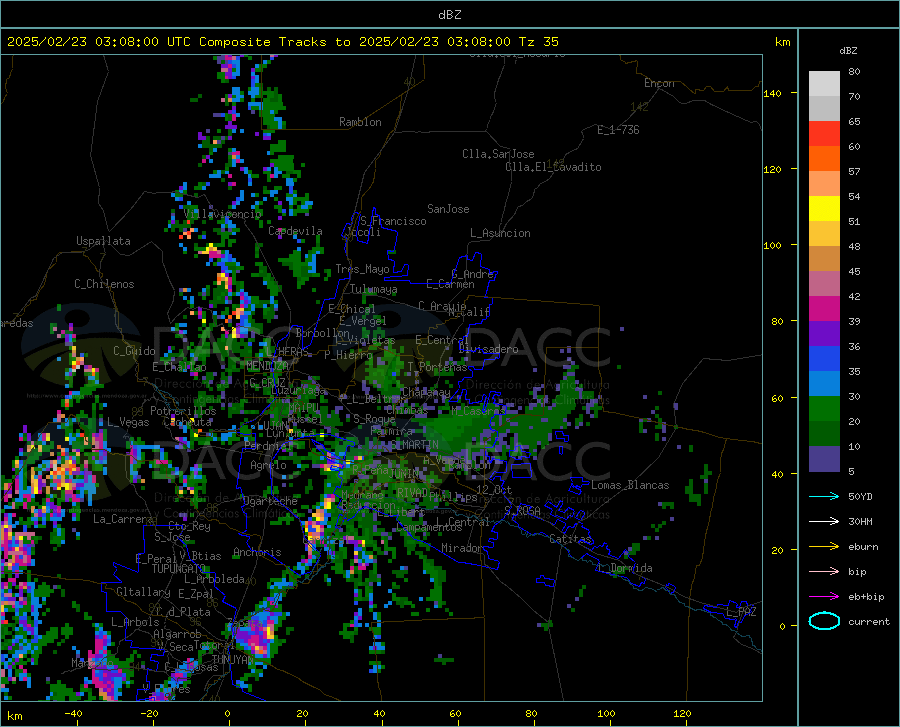The width and height of the screenshot is (900, 727).
Task: Click the Ramblon map label
Action: click(360, 122)
